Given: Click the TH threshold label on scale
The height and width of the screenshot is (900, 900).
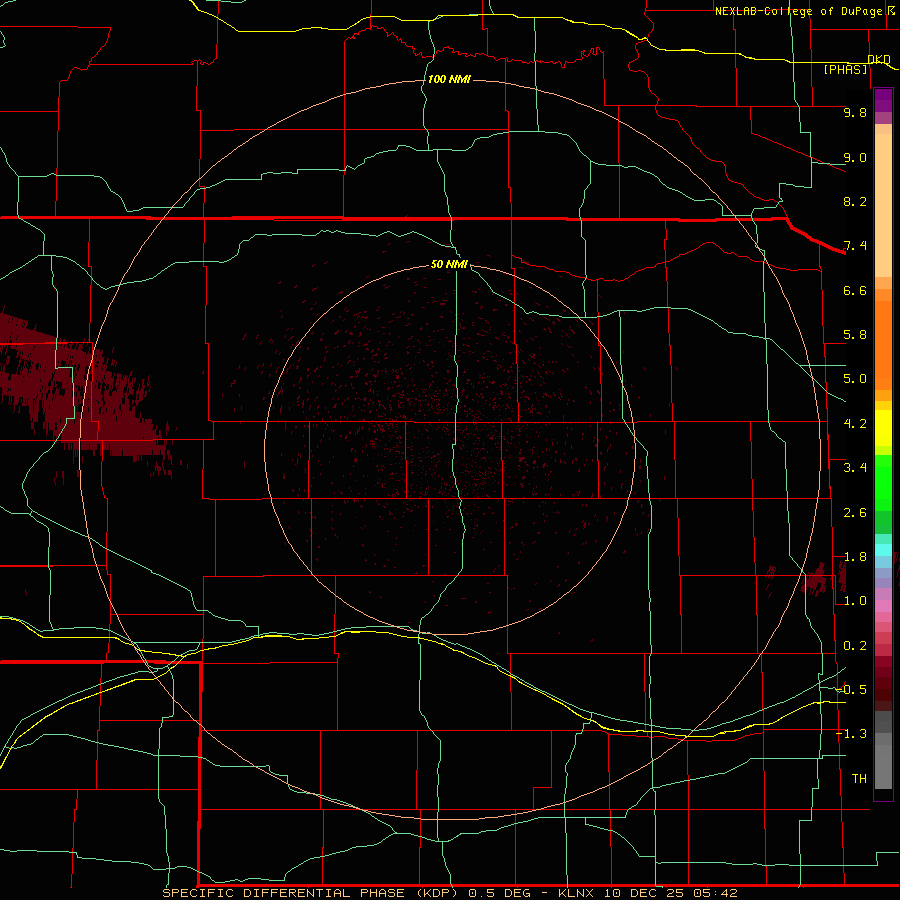Looking at the screenshot, I should pos(859,779).
